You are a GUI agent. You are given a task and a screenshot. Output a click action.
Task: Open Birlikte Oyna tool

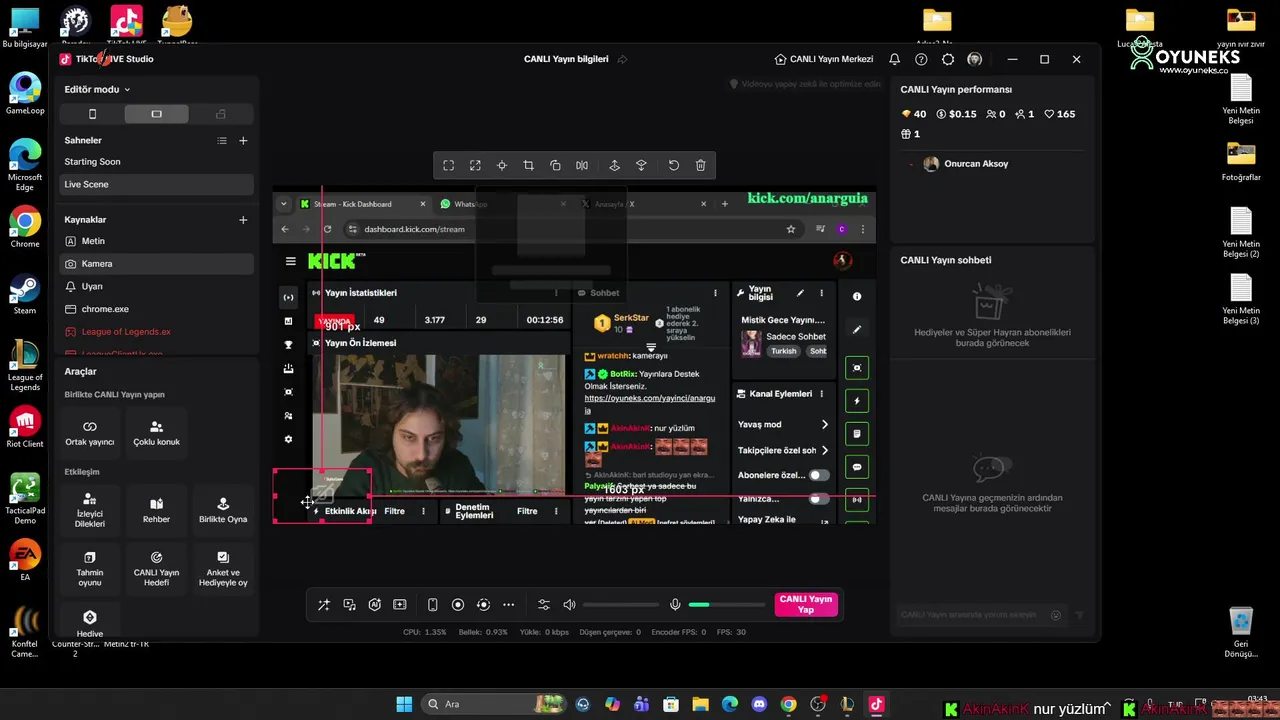tap(223, 510)
